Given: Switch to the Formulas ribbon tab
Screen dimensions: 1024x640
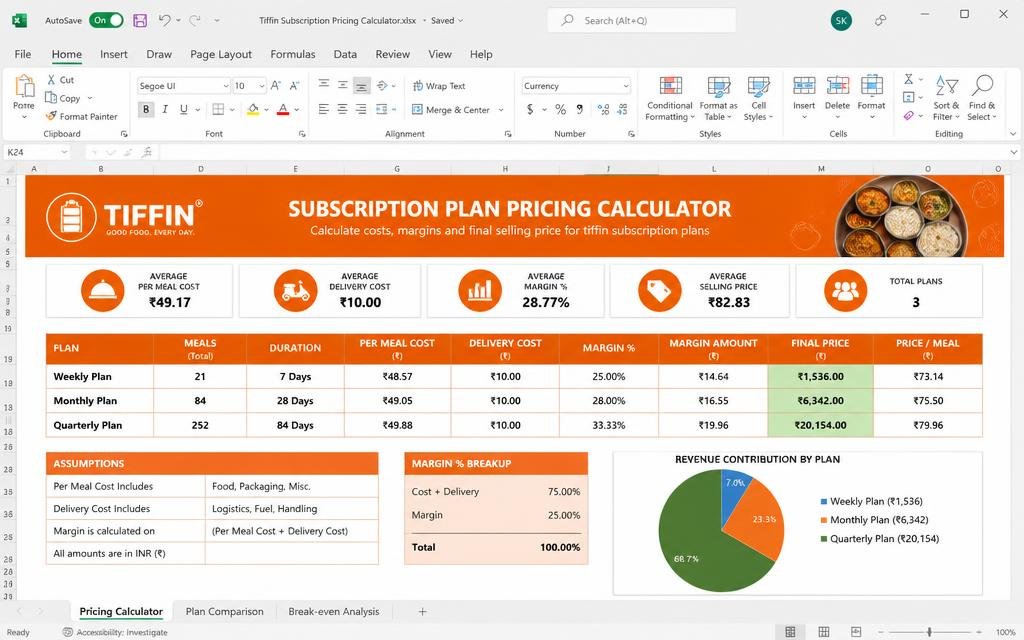Looking at the screenshot, I should coord(293,54).
